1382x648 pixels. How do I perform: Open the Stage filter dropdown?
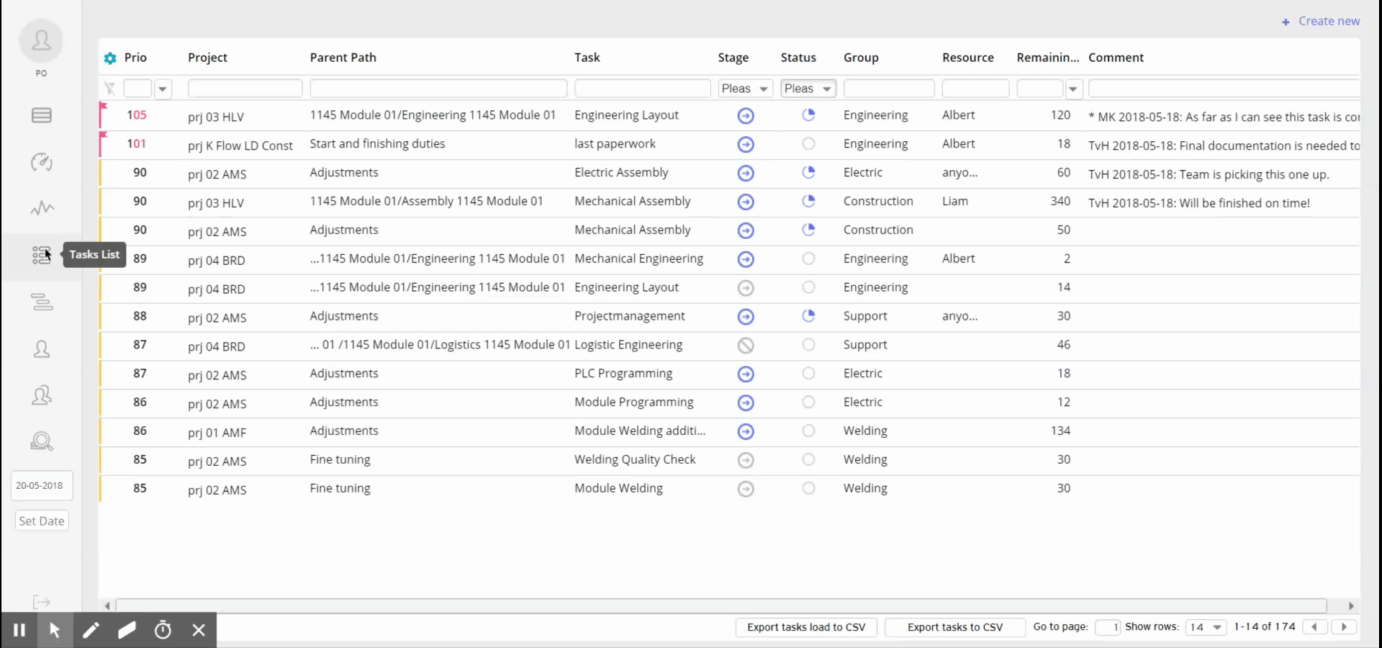(x=745, y=88)
